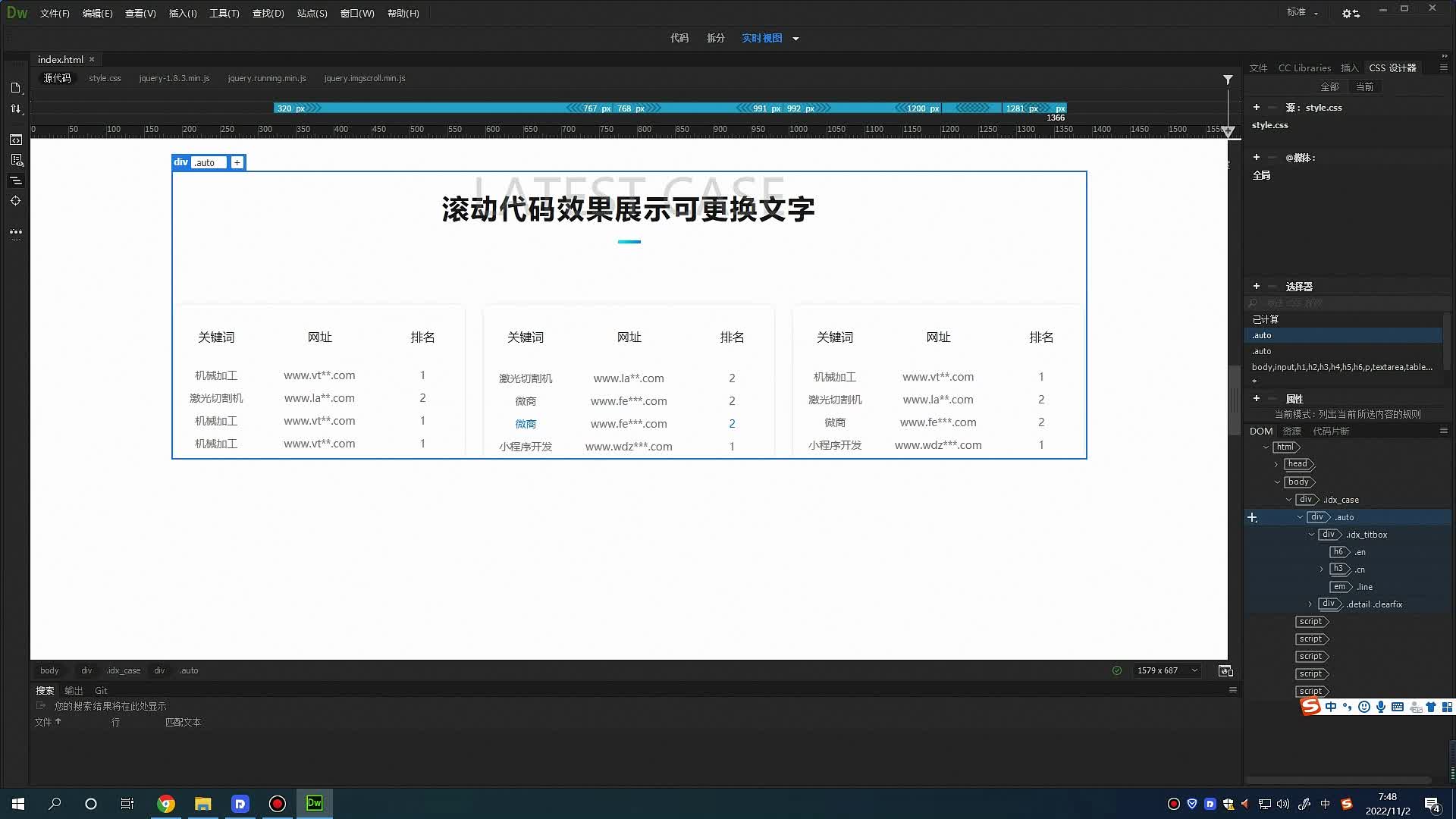Toggle Sogou 中 Chinese/English mode

pos(1331,707)
